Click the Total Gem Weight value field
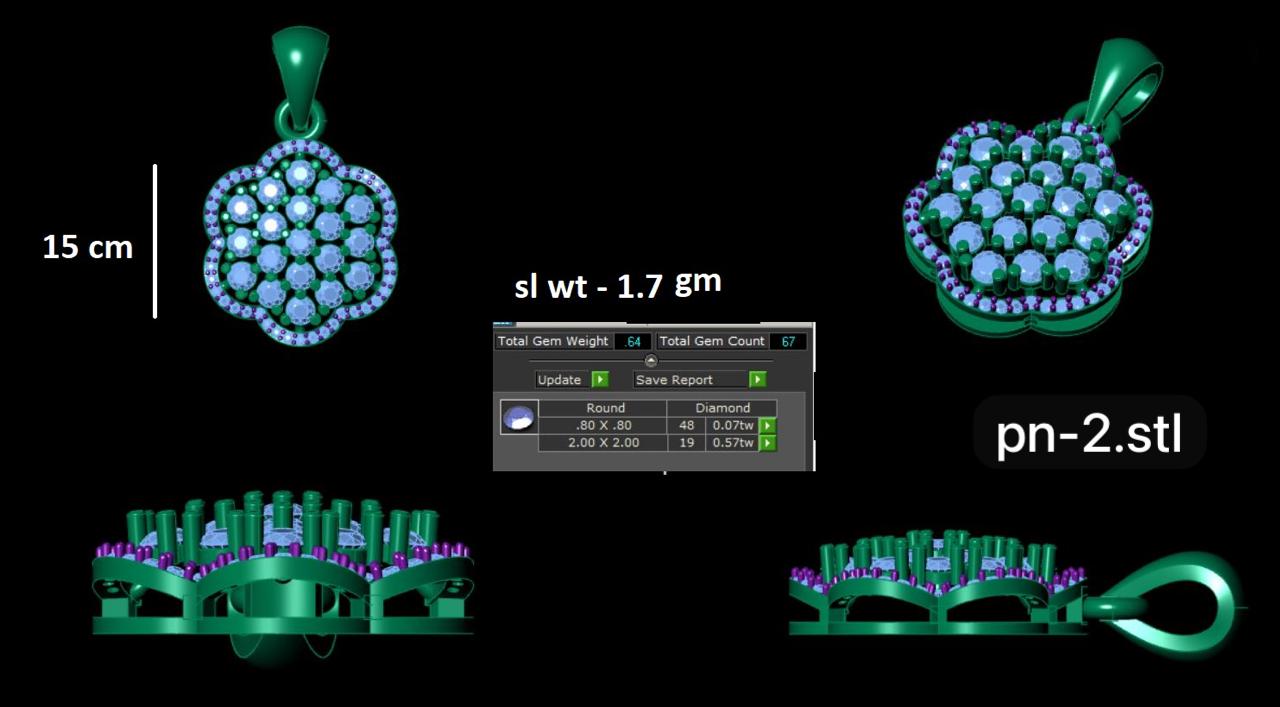 pos(632,342)
